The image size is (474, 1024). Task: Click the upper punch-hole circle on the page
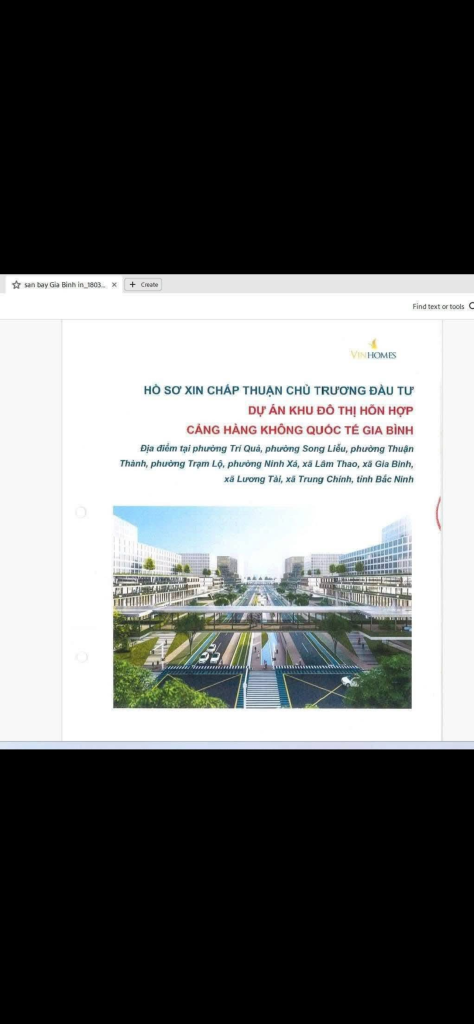click(x=80, y=513)
